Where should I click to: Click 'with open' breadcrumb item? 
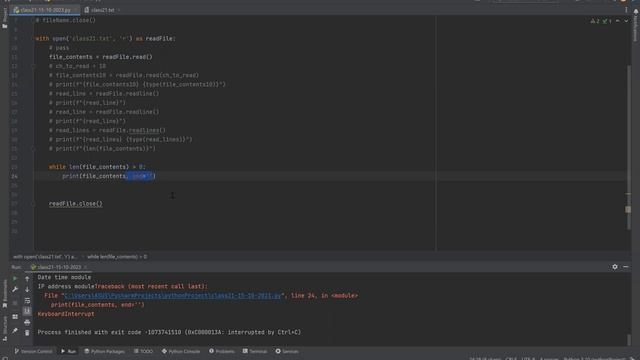click(44, 257)
